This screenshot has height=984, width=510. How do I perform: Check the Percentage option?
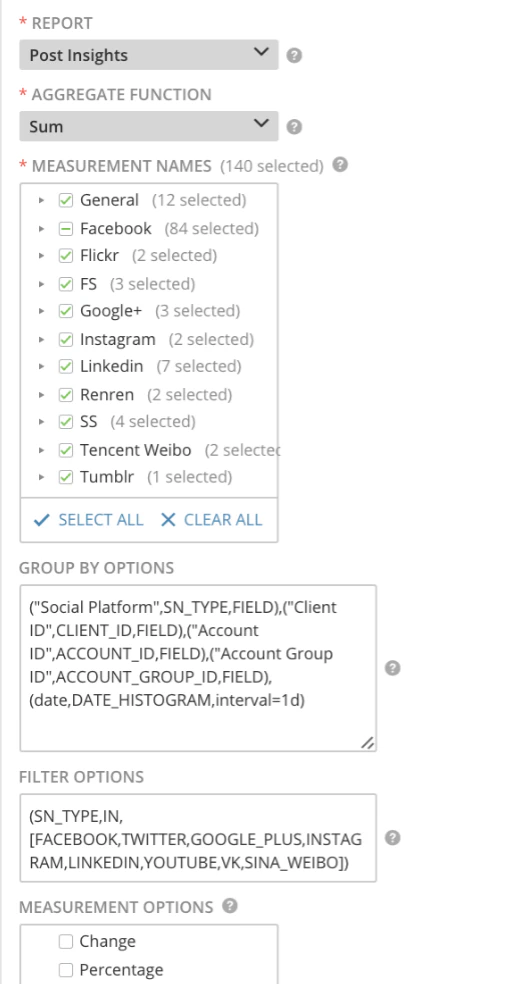66,970
